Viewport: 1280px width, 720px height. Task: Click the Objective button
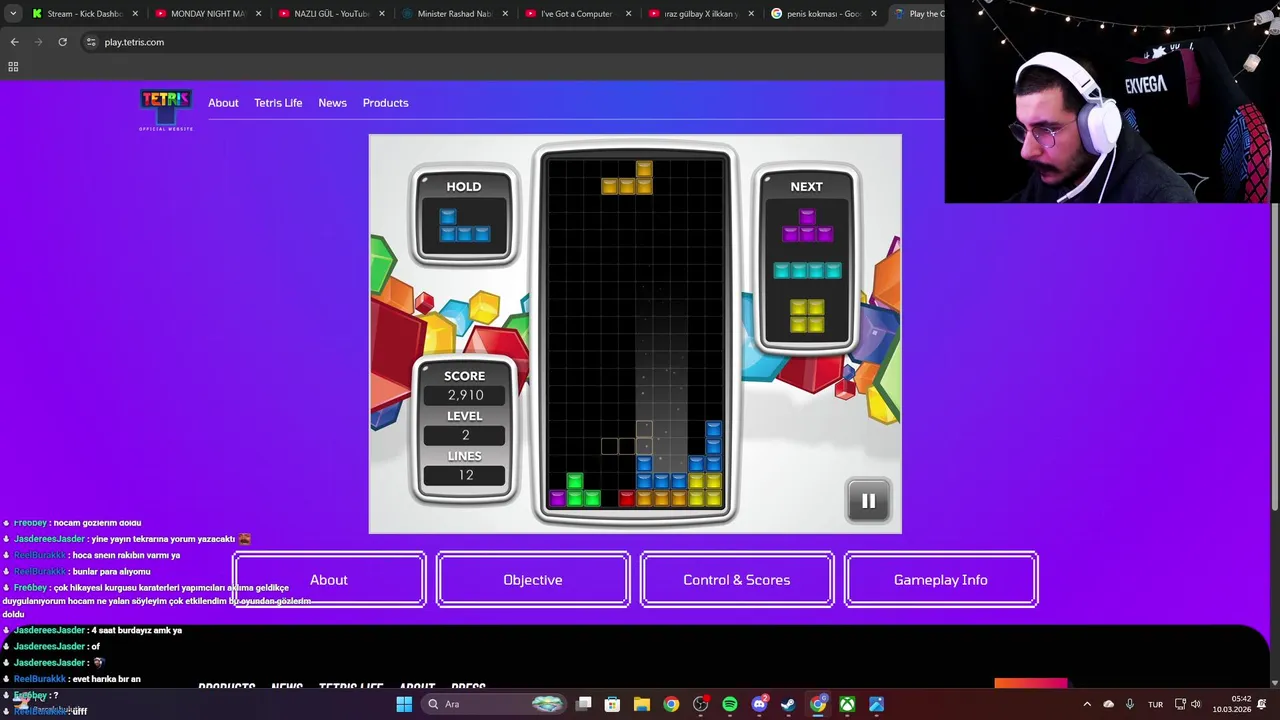click(533, 580)
